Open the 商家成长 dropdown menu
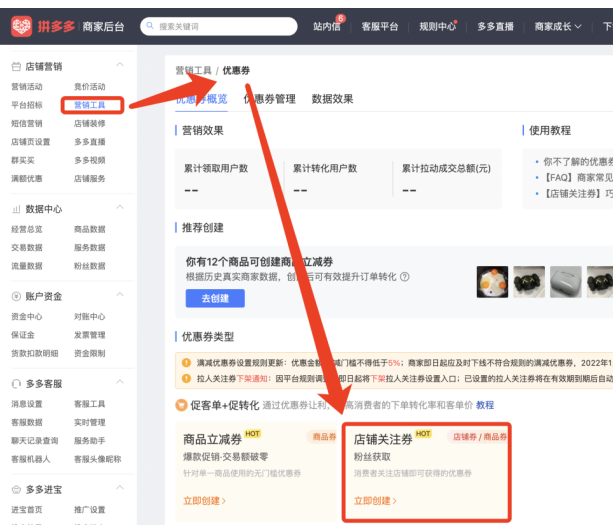The width and height of the screenshot is (613, 525). click(558, 27)
